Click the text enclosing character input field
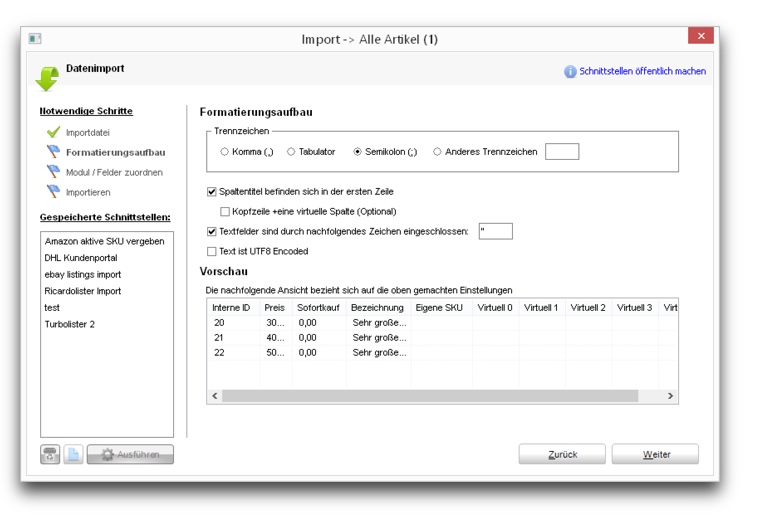Image resolution: width=780 pixels, height=524 pixels. [x=495, y=231]
